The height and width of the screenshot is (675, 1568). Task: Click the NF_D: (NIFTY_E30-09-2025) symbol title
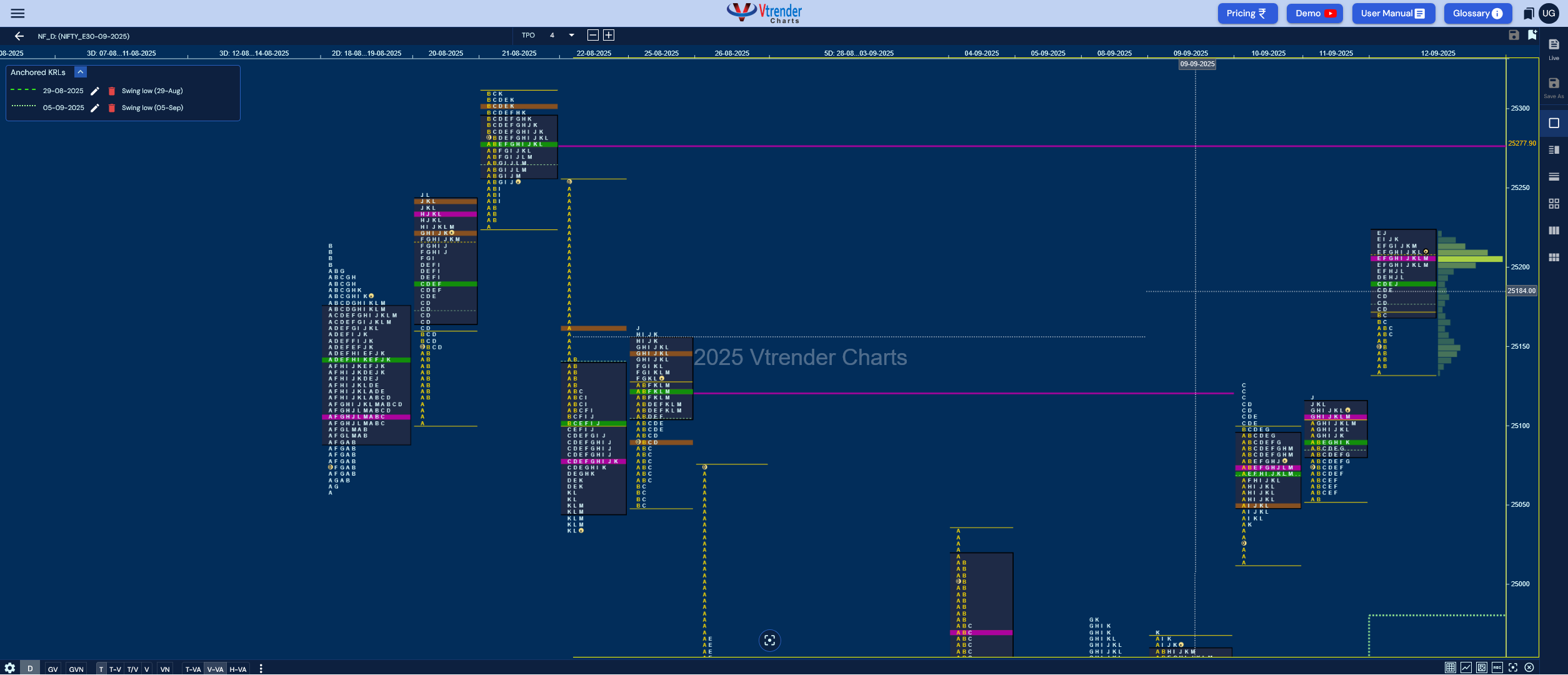pyautogui.click(x=84, y=36)
